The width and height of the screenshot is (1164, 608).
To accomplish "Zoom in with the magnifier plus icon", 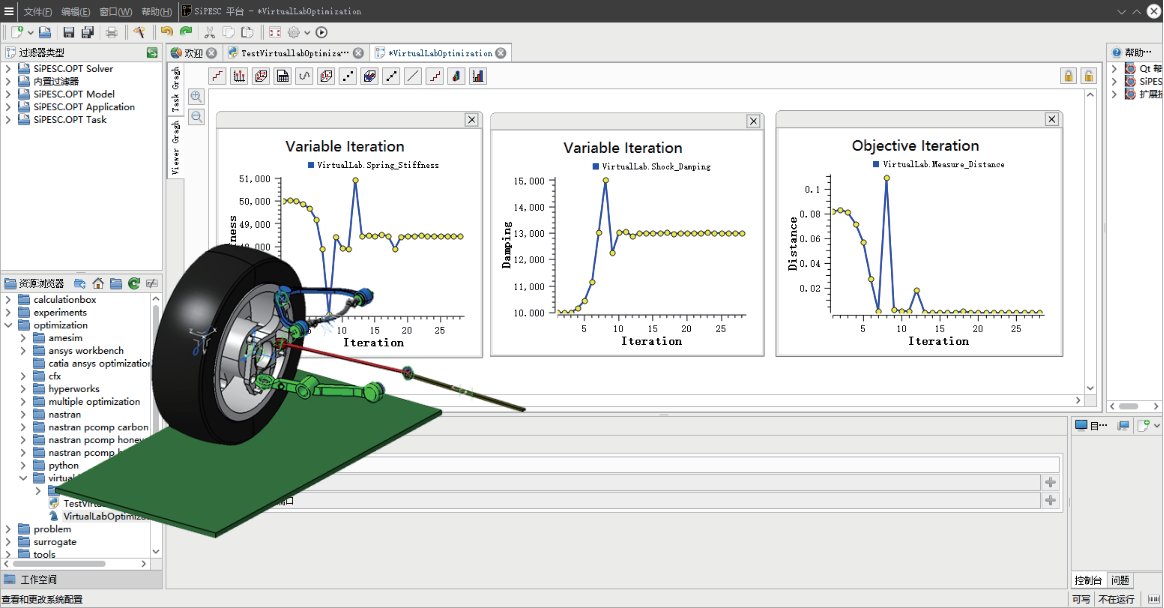I will 197,97.
